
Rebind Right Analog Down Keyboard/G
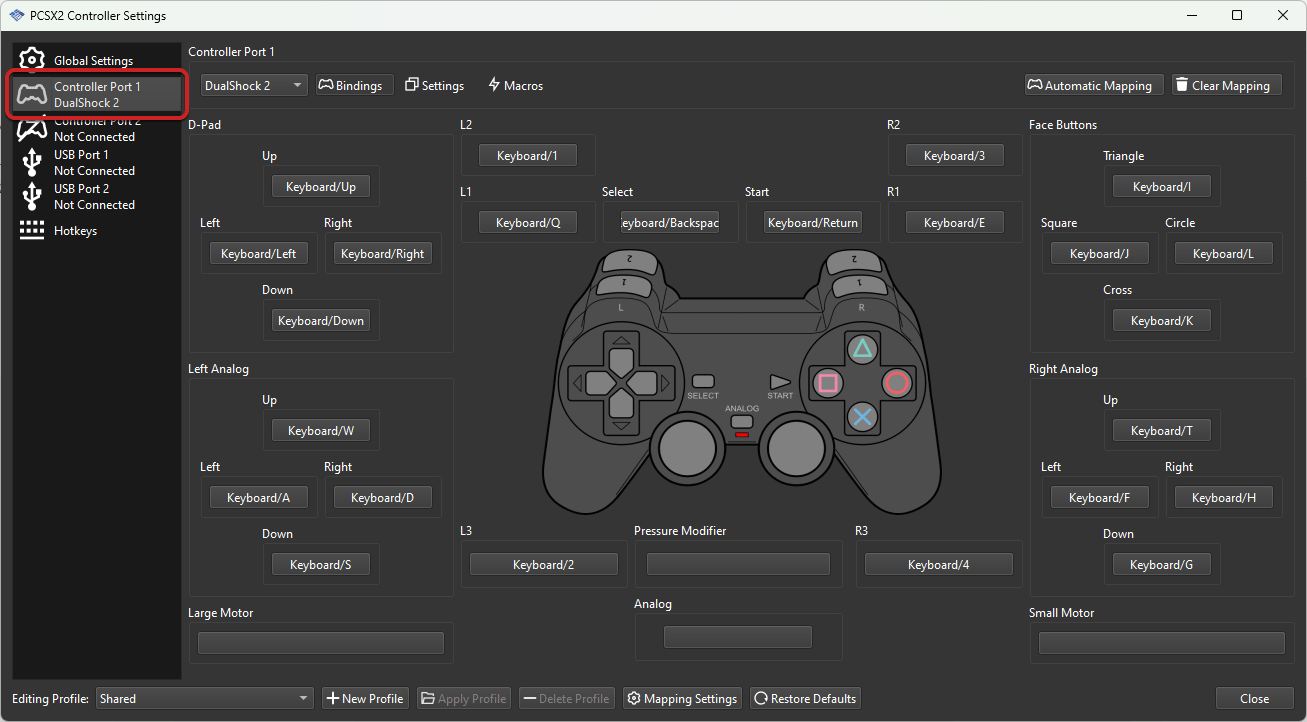pyautogui.click(x=1162, y=565)
